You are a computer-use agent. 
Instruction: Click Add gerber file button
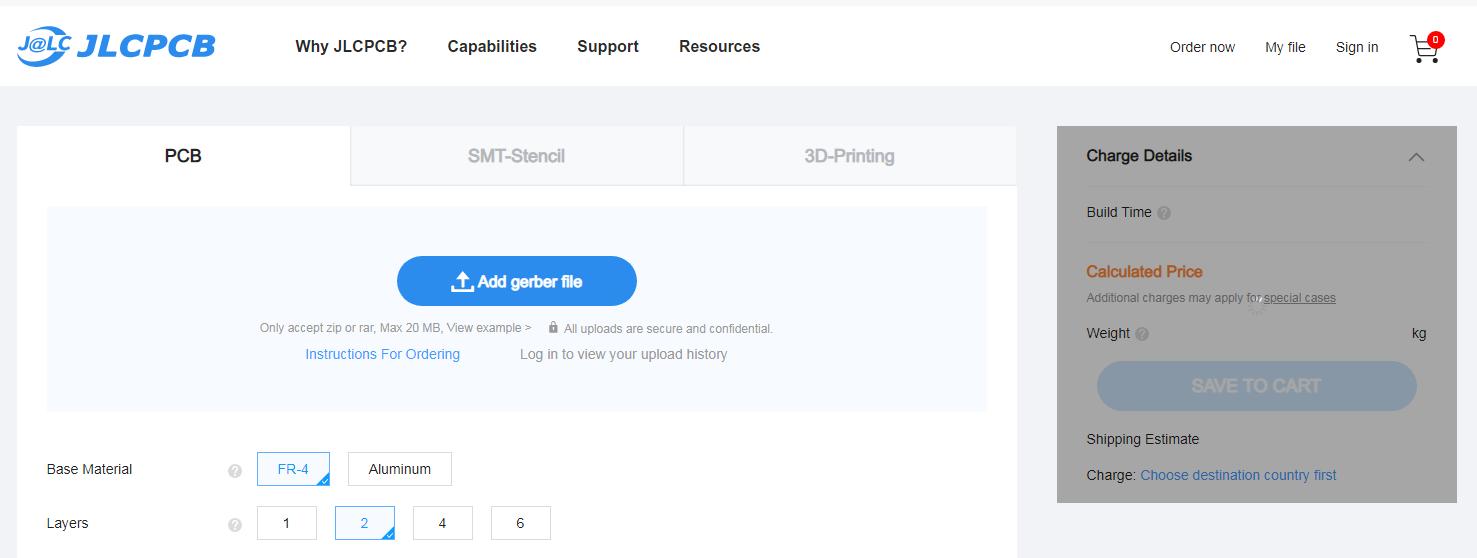(x=517, y=281)
